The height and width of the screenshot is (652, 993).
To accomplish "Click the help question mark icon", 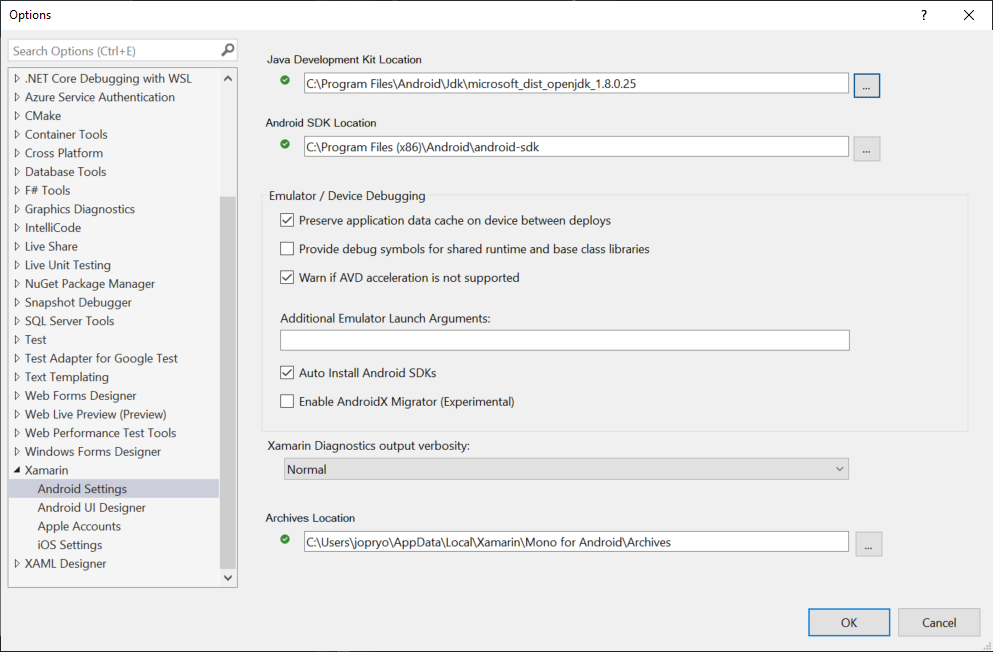I will (924, 15).
